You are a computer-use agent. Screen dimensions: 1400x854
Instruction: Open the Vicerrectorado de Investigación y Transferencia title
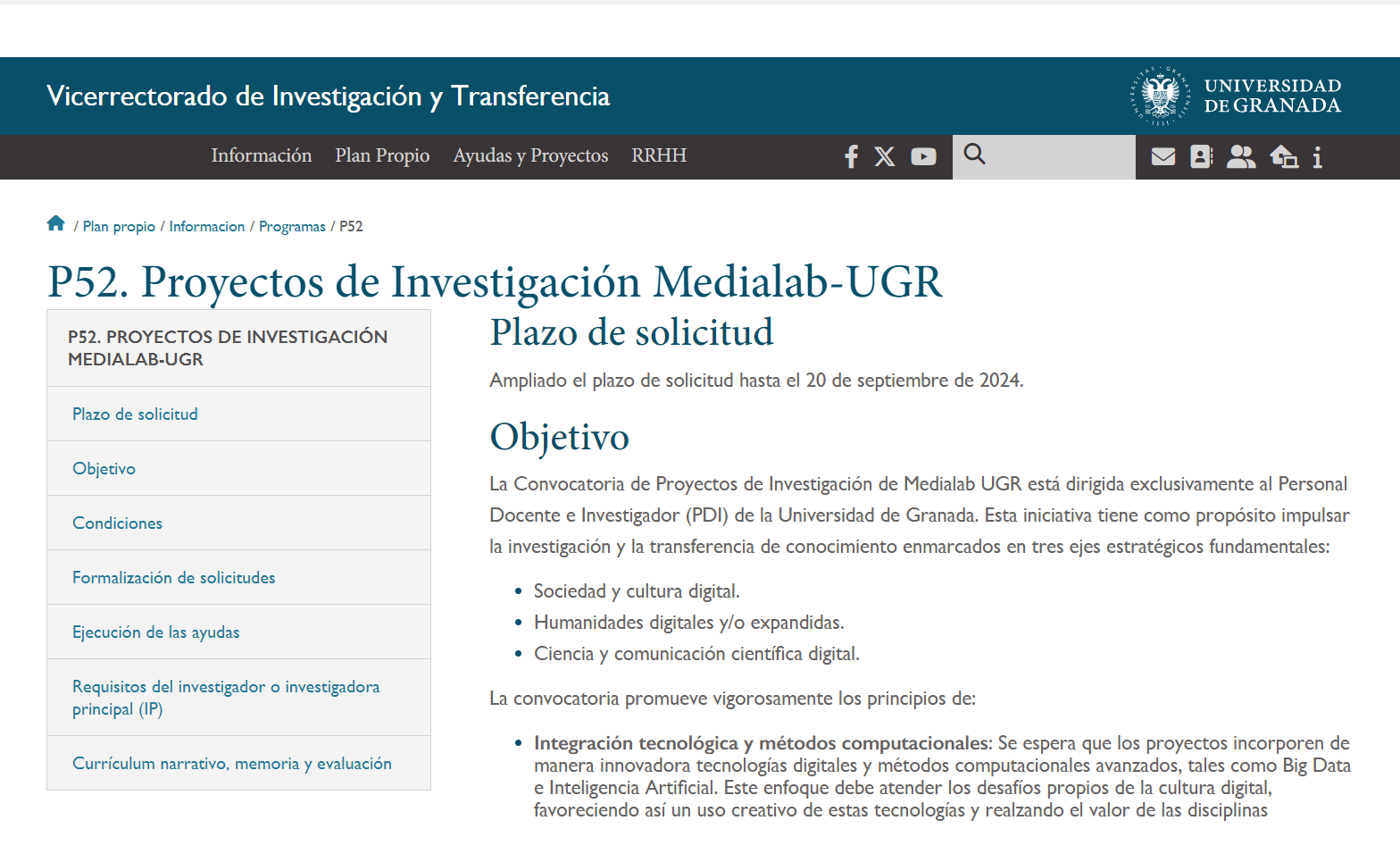coord(328,96)
